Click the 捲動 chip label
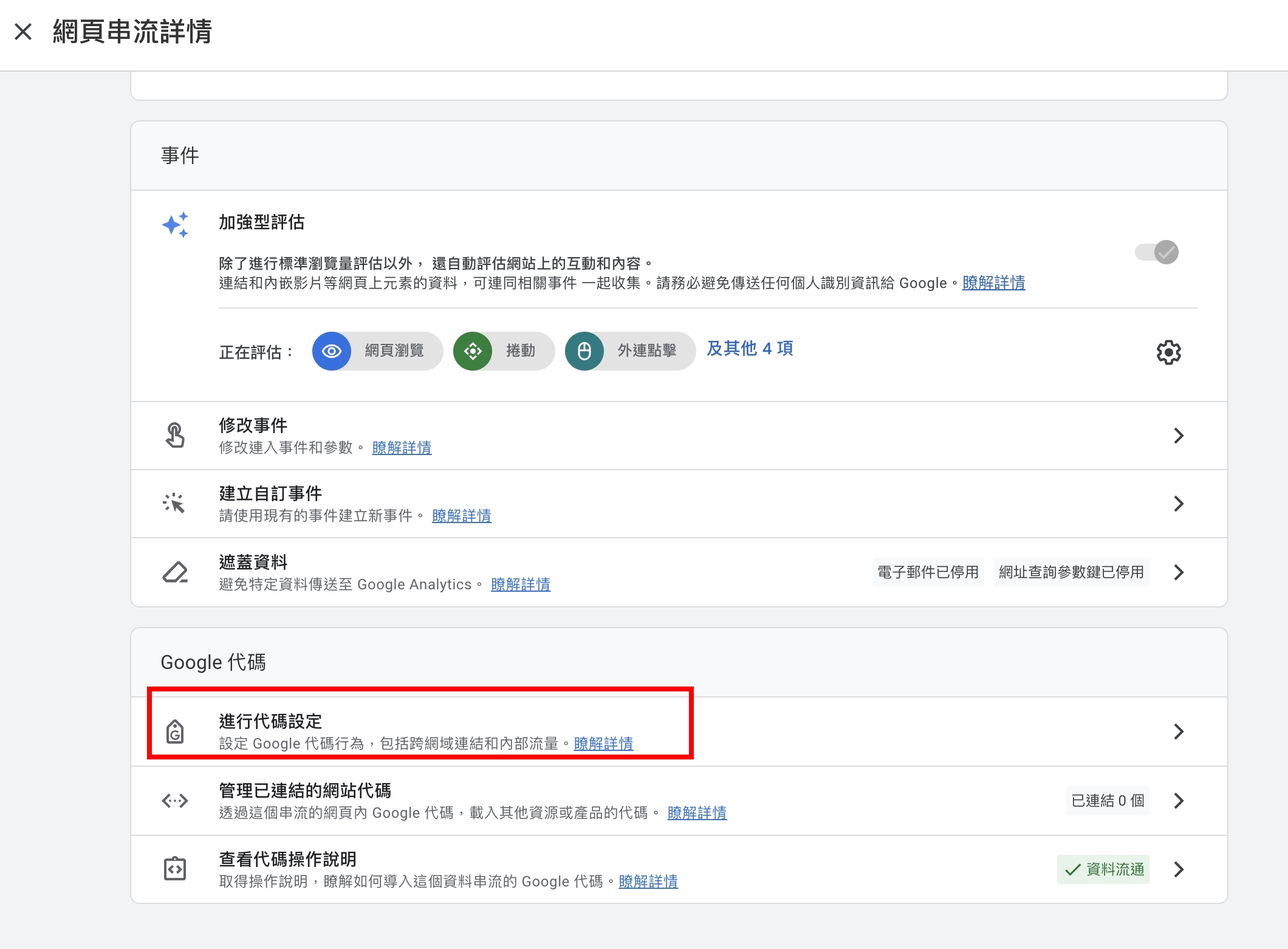This screenshot has height=949, width=1288. coord(521,351)
